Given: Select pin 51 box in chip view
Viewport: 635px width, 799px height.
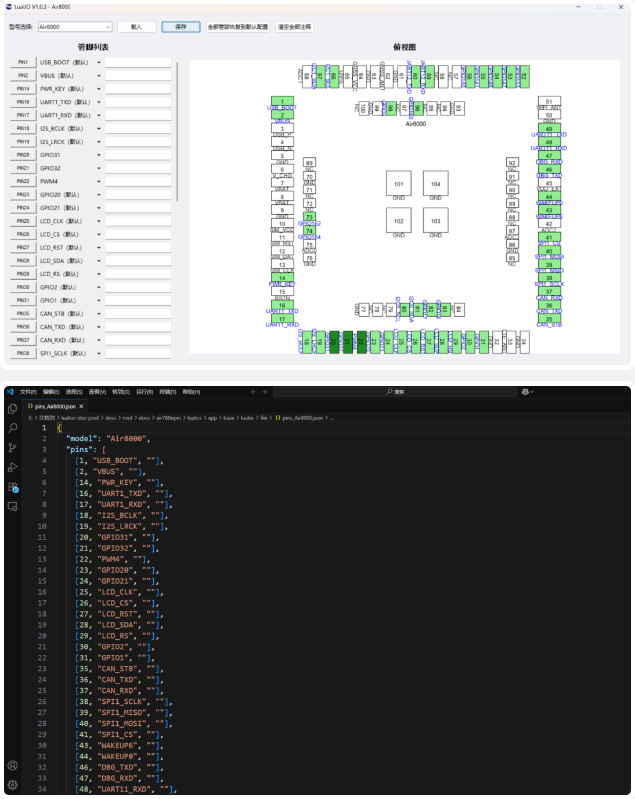Looking at the screenshot, I should pos(549,101).
